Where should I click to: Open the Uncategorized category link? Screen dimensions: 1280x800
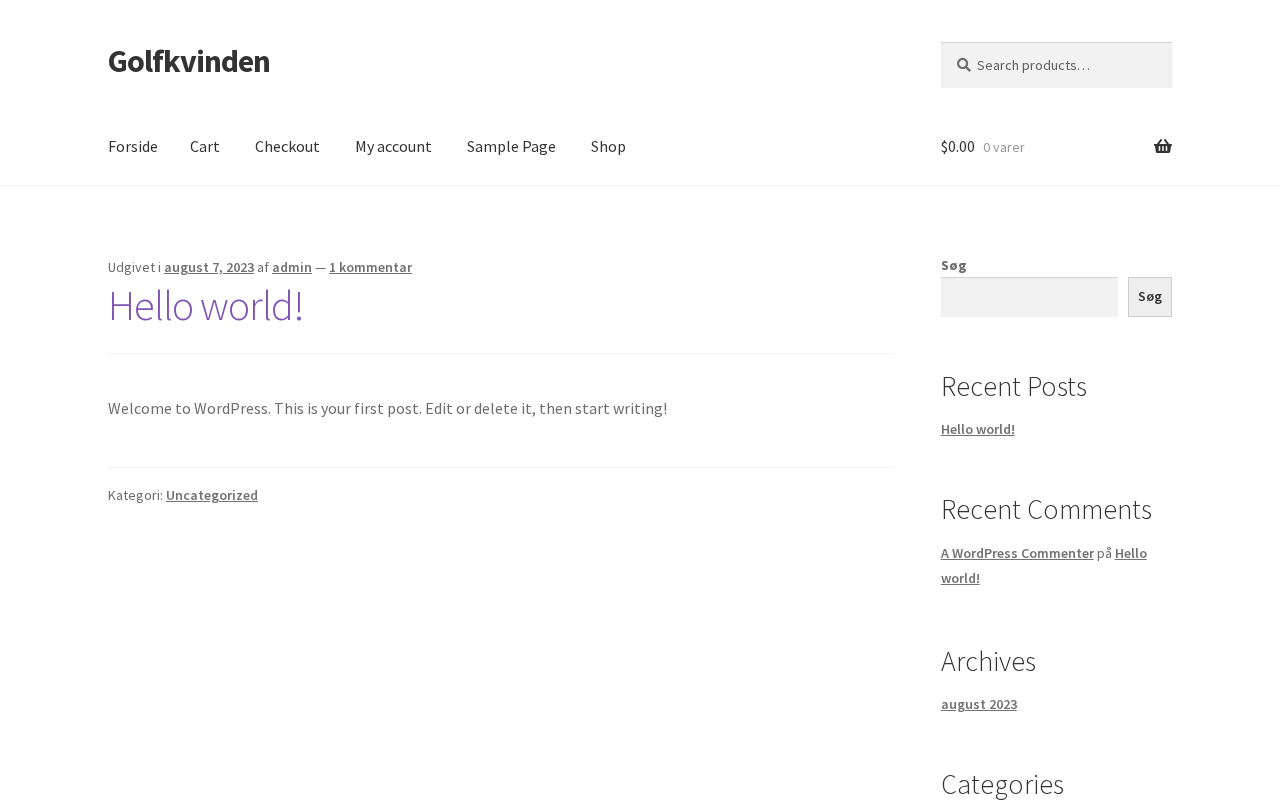tap(212, 495)
